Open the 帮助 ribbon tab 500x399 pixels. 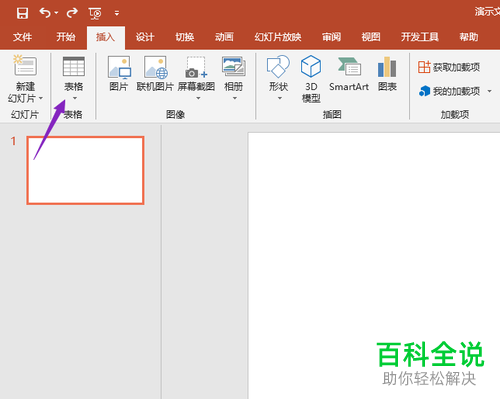pyautogui.click(x=469, y=37)
